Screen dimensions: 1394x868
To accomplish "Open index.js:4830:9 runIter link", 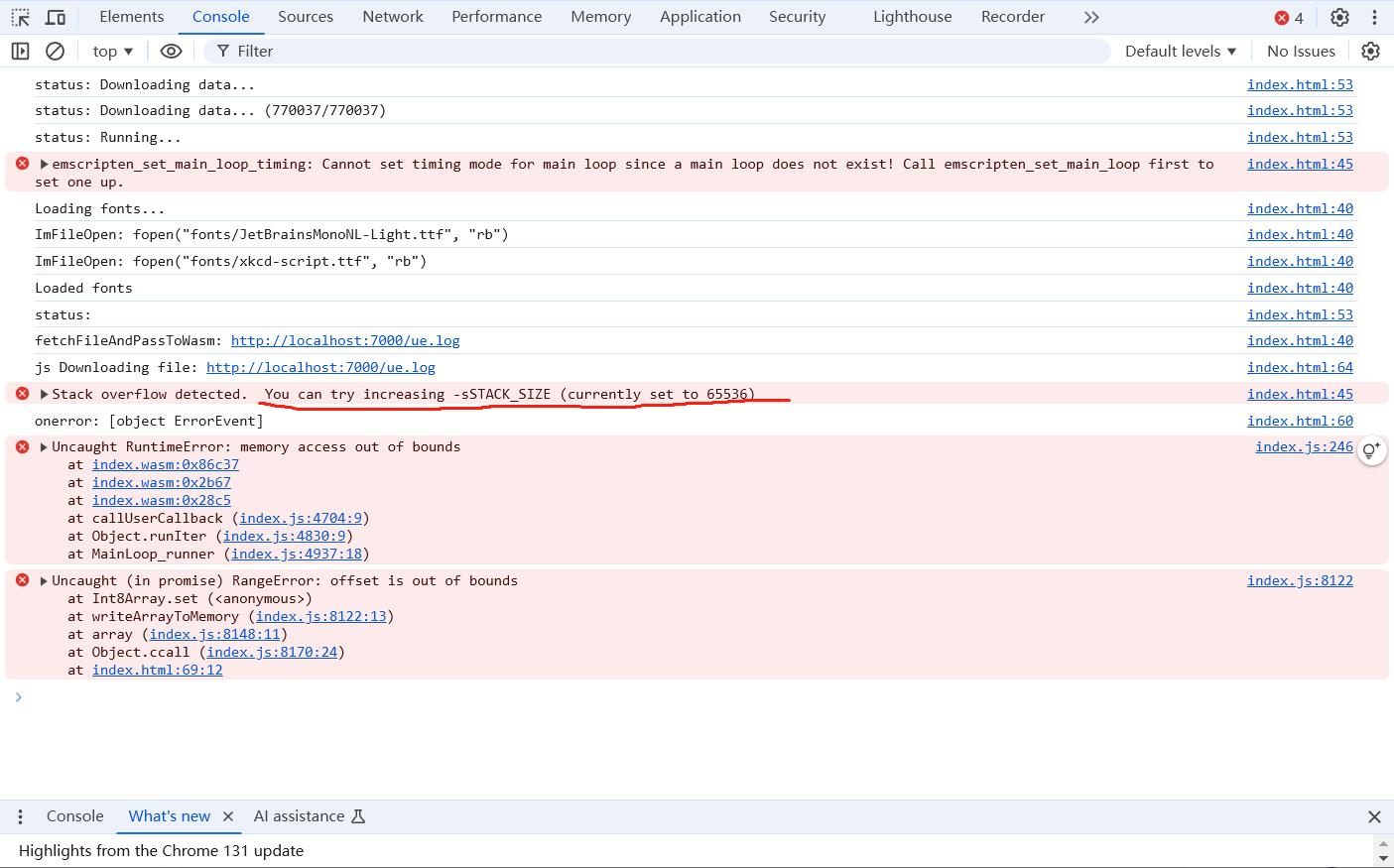I will [284, 536].
